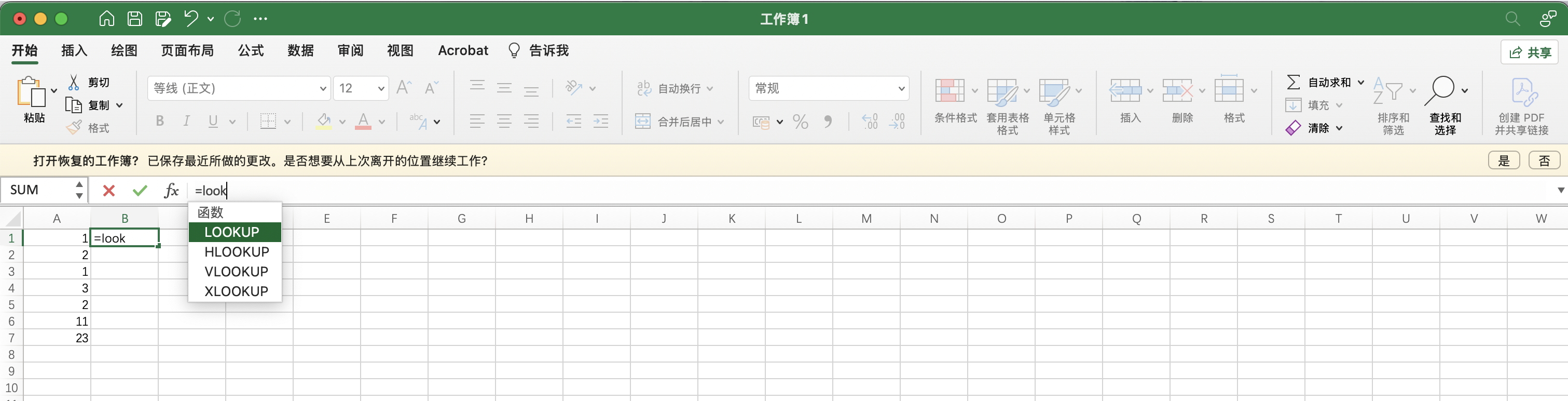Expand the font size dropdown
Image resolution: width=1568 pixels, height=401 pixels.
tap(381, 88)
